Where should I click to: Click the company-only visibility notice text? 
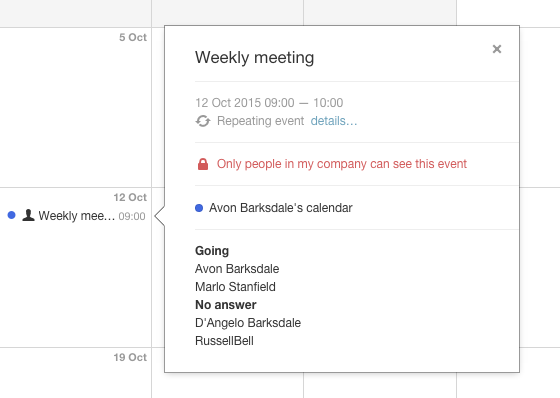[342, 164]
